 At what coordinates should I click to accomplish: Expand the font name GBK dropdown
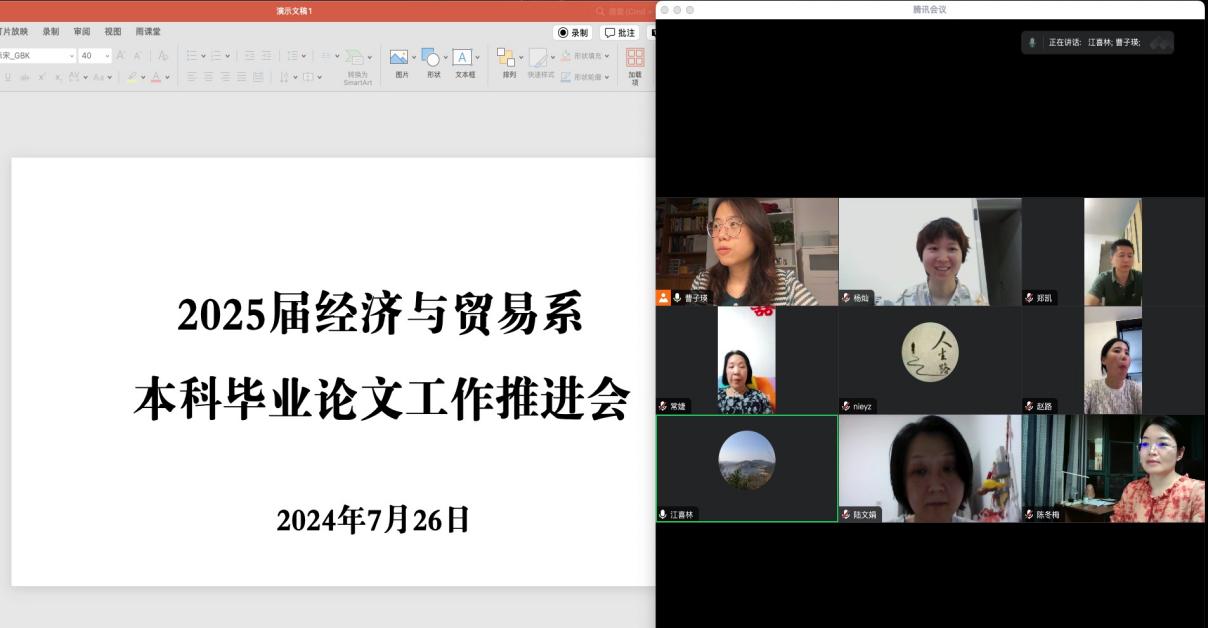coord(71,56)
